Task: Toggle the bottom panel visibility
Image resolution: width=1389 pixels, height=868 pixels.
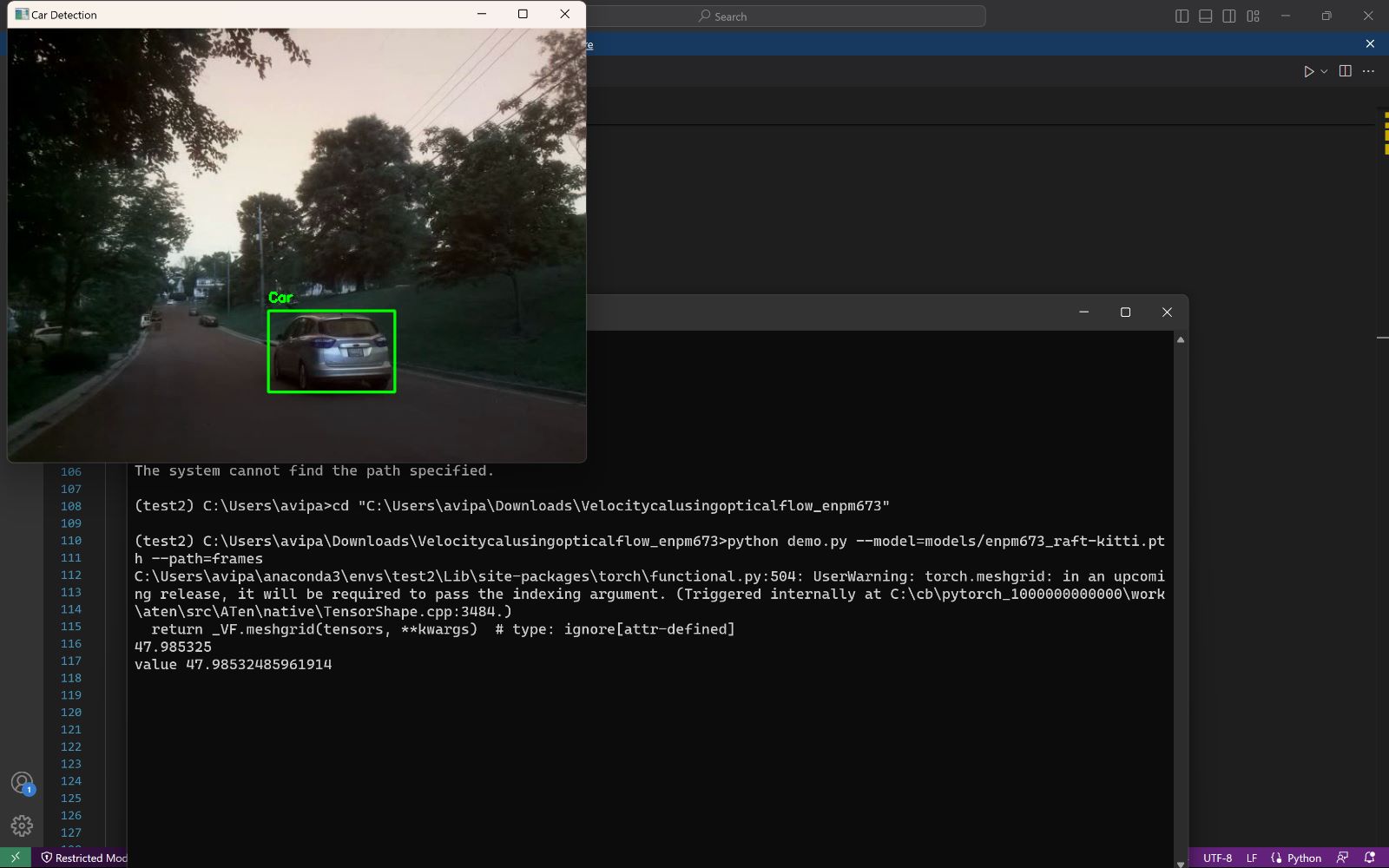Action: pyautogui.click(x=1205, y=16)
